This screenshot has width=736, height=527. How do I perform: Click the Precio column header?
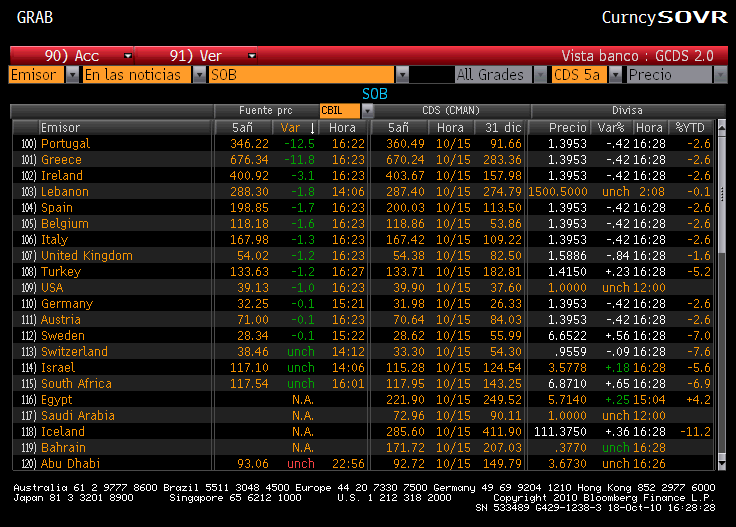coord(559,128)
